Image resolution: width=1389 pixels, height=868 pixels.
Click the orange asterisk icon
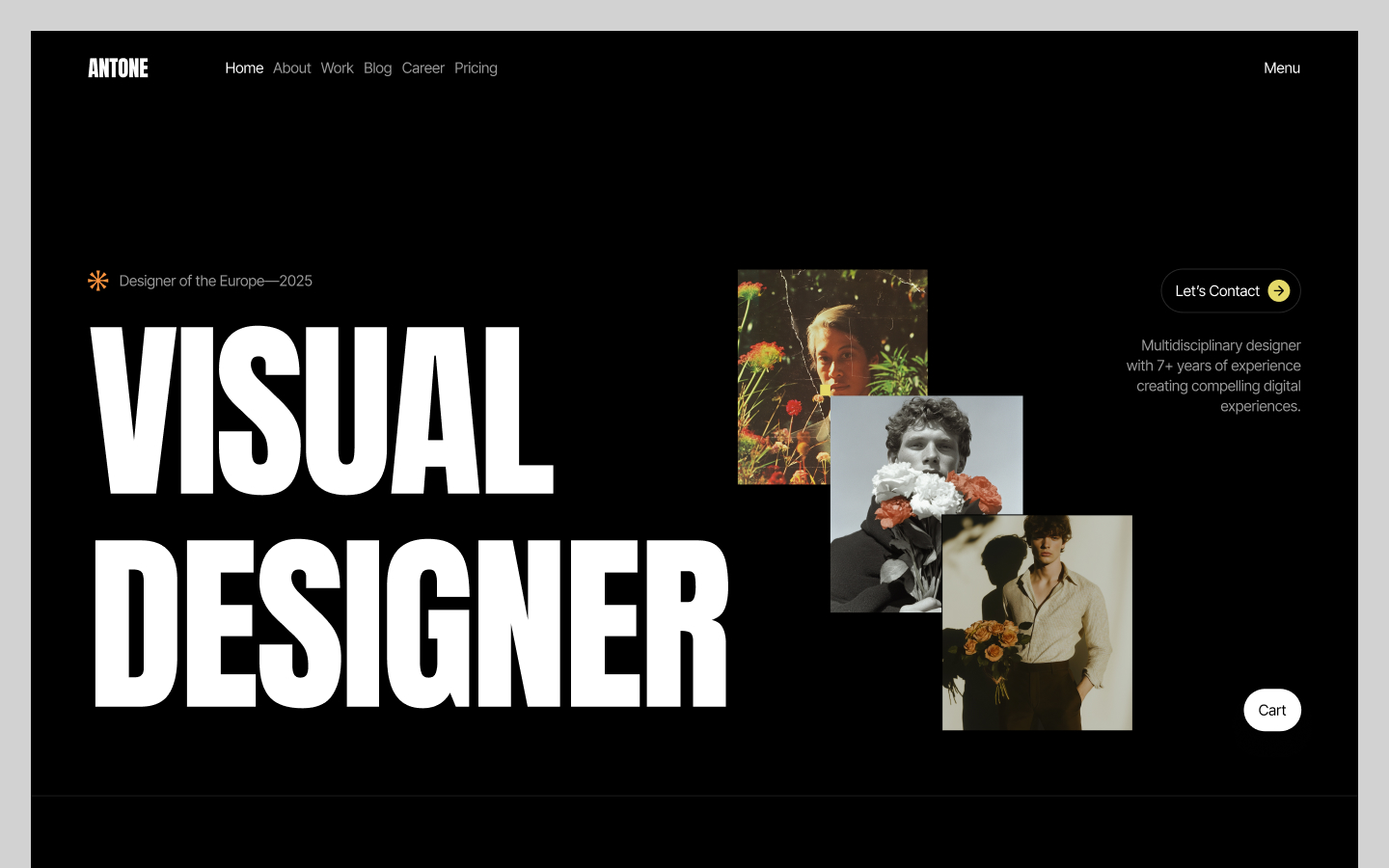[x=98, y=281]
